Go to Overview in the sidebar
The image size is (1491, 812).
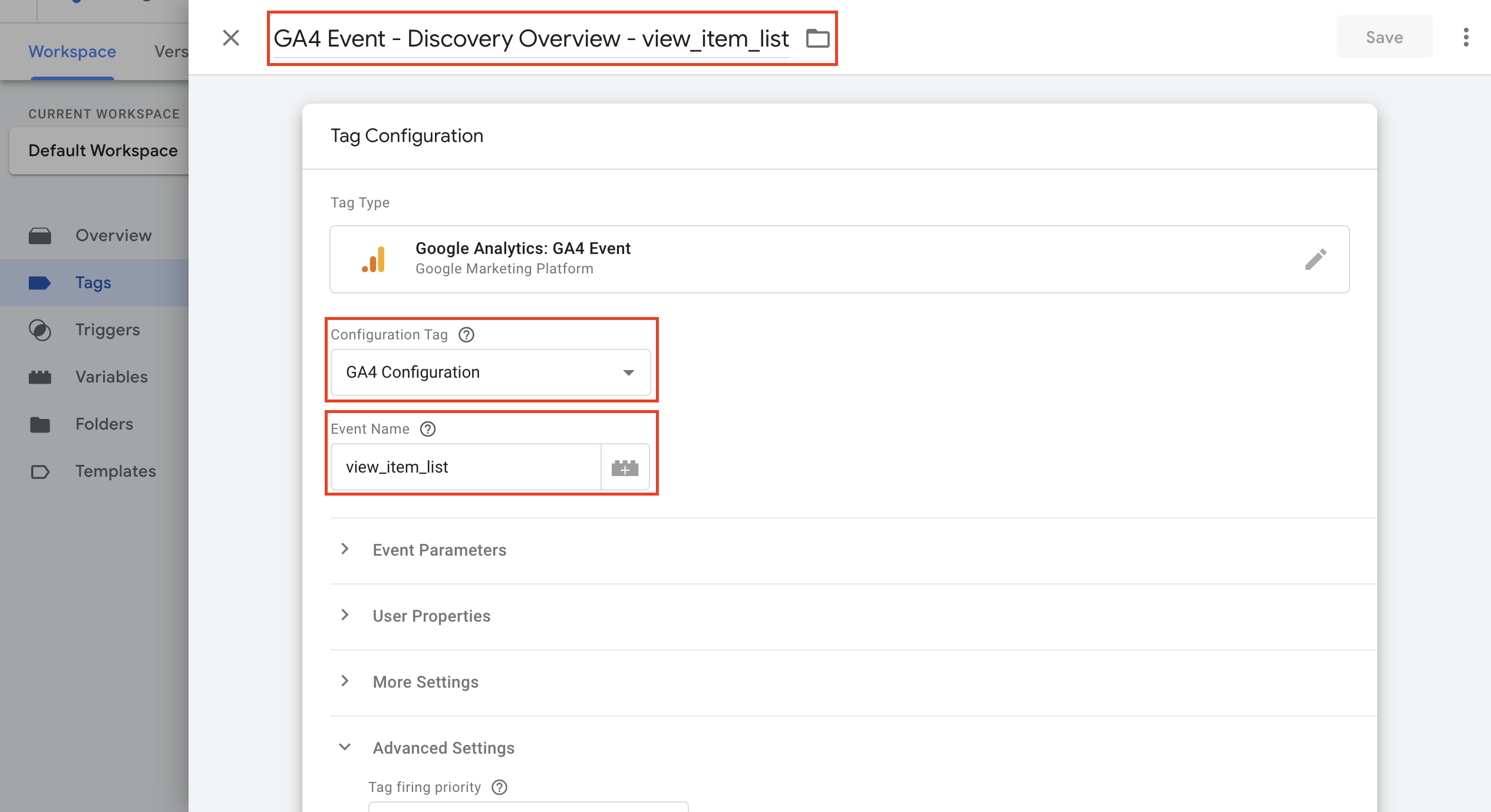(x=94, y=236)
